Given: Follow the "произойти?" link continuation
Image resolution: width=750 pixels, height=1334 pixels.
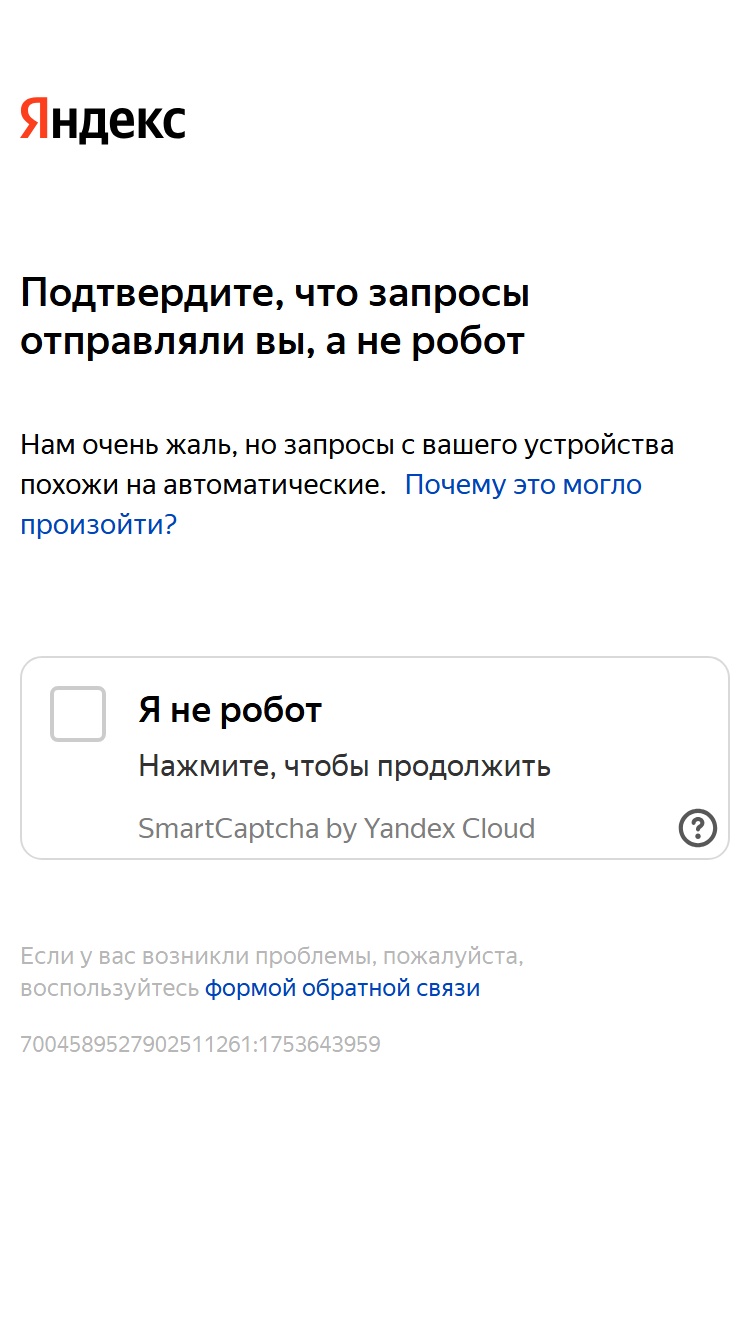Looking at the screenshot, I should (x=99, y=525).
